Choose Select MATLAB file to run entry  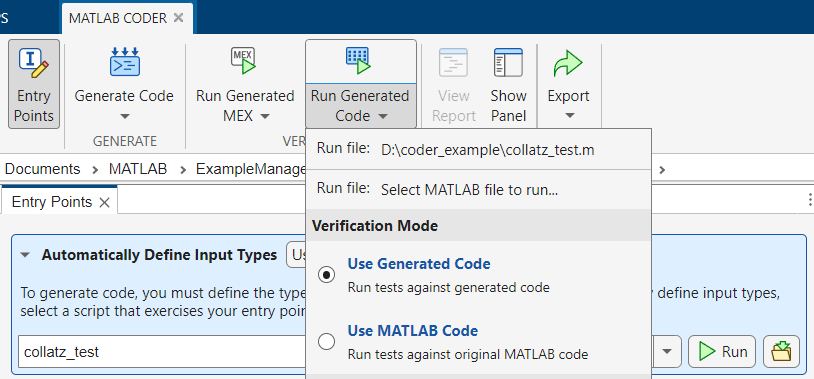click(478, 190)
